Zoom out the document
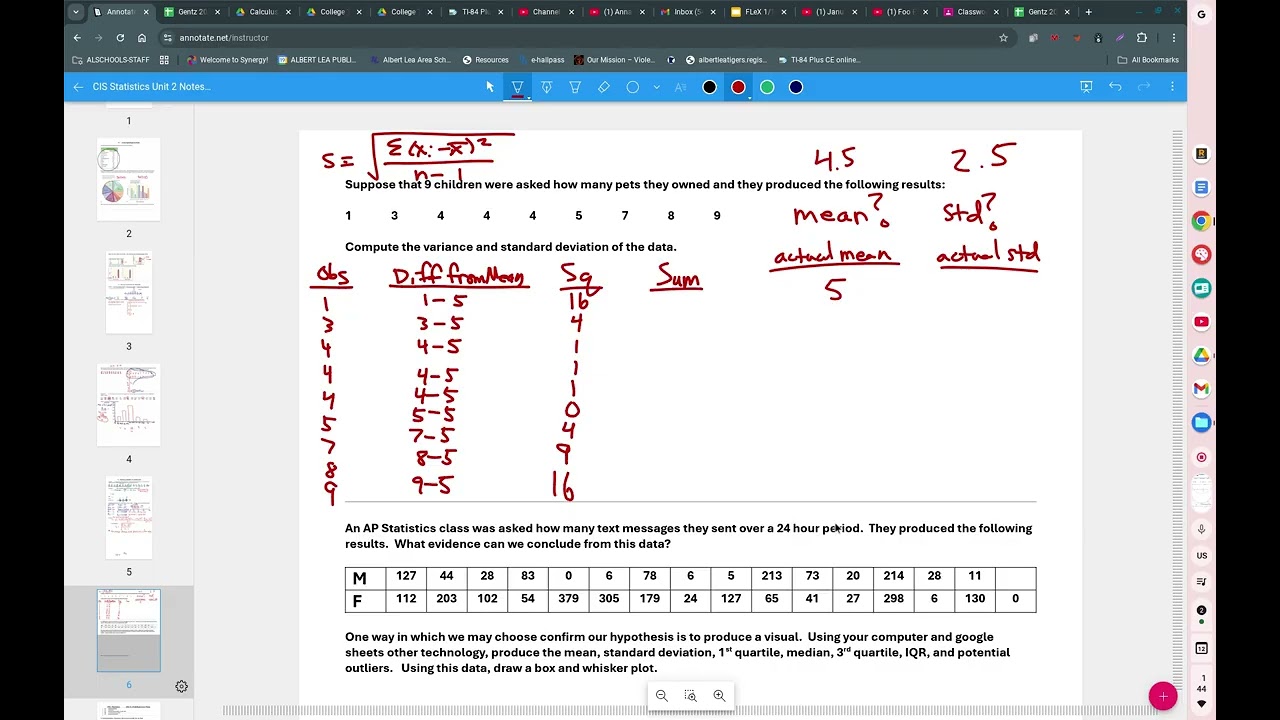This screenshot has height=720, width=1280. pyautogui.click(x=661, y=696)
